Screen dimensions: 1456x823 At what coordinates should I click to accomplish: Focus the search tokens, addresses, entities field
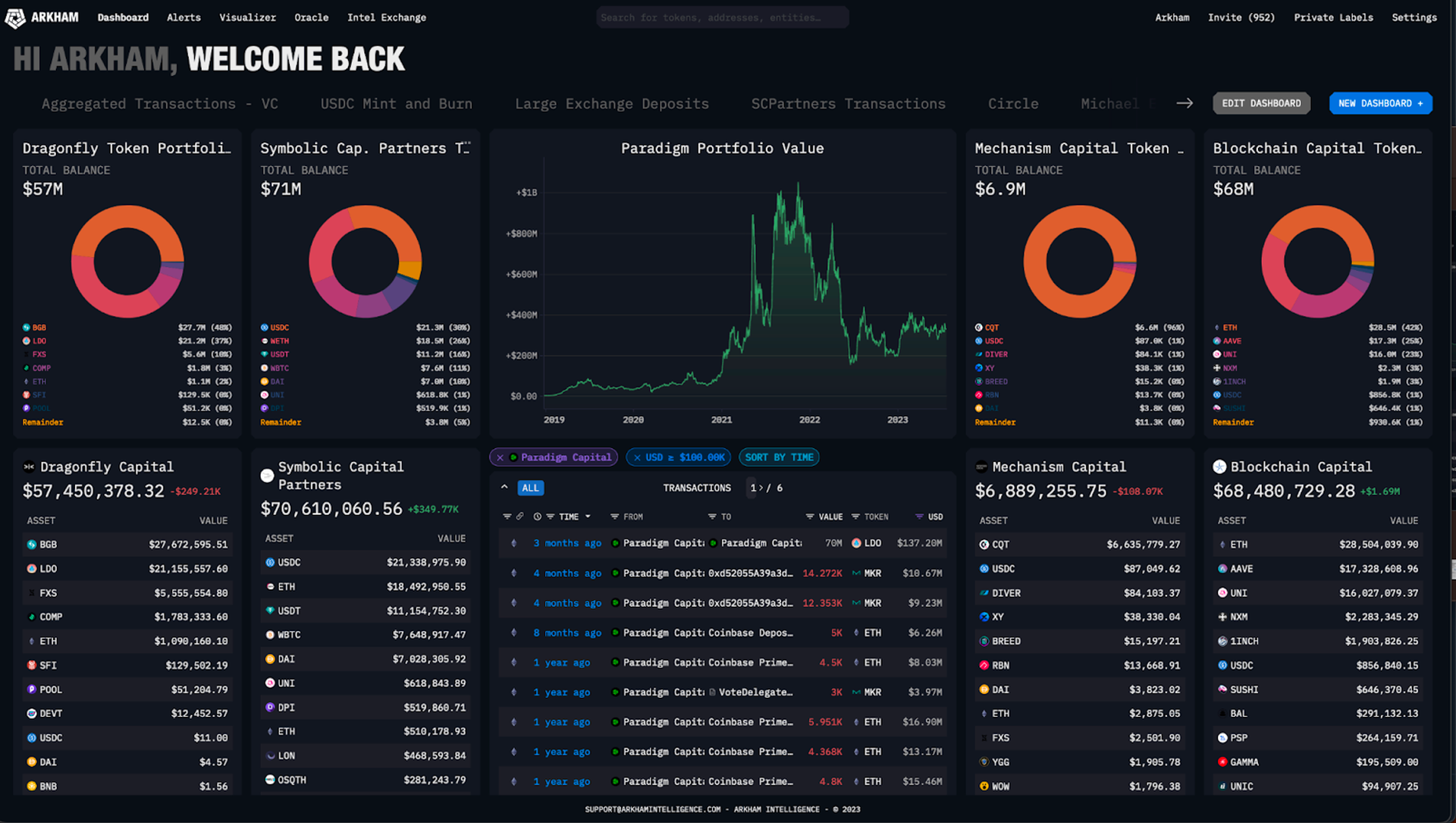722,17
